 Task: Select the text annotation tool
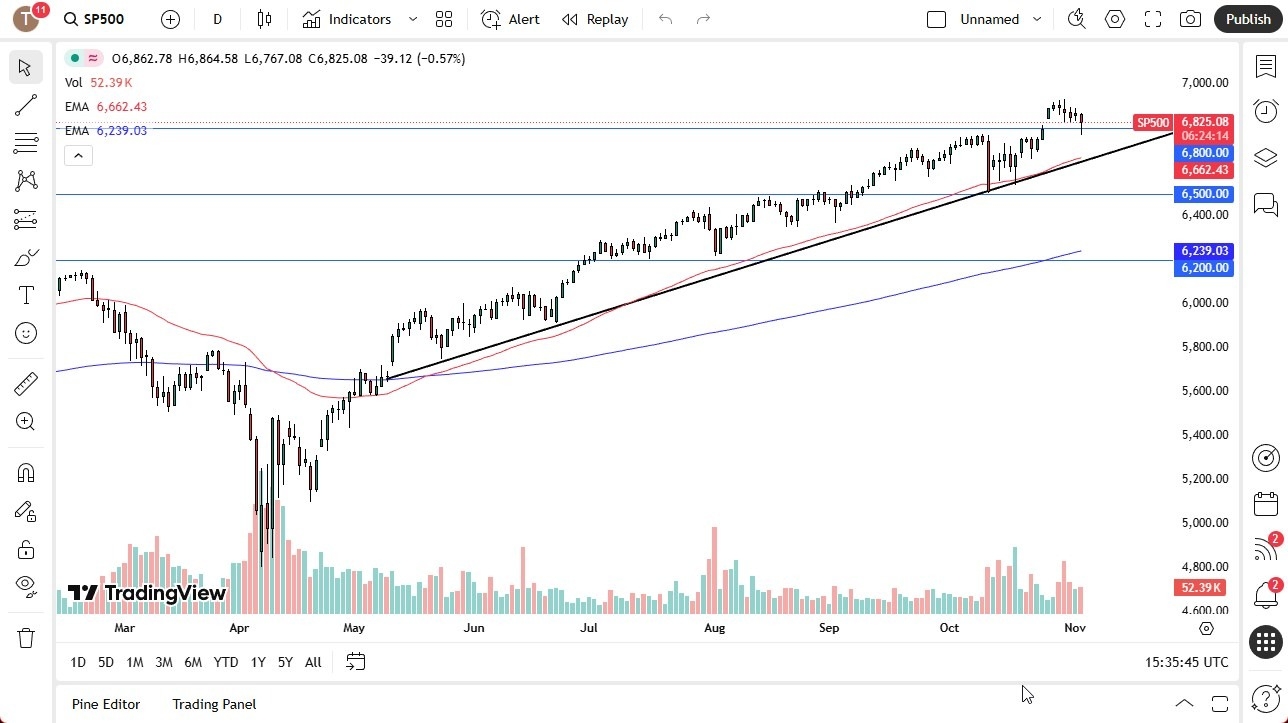point(25,294)
